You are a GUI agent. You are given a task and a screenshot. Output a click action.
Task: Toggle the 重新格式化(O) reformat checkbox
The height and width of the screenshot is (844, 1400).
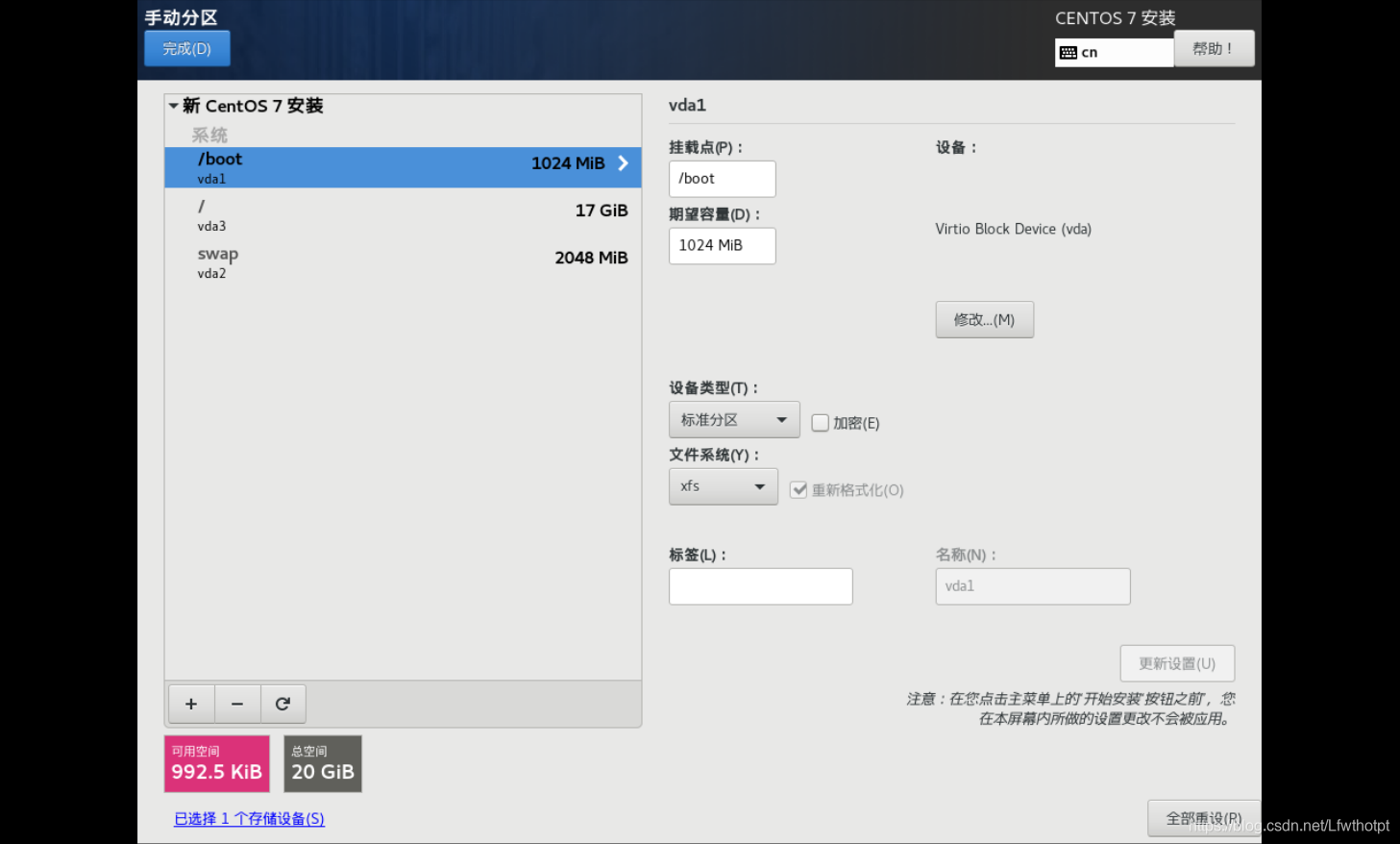tap(798, 490)
